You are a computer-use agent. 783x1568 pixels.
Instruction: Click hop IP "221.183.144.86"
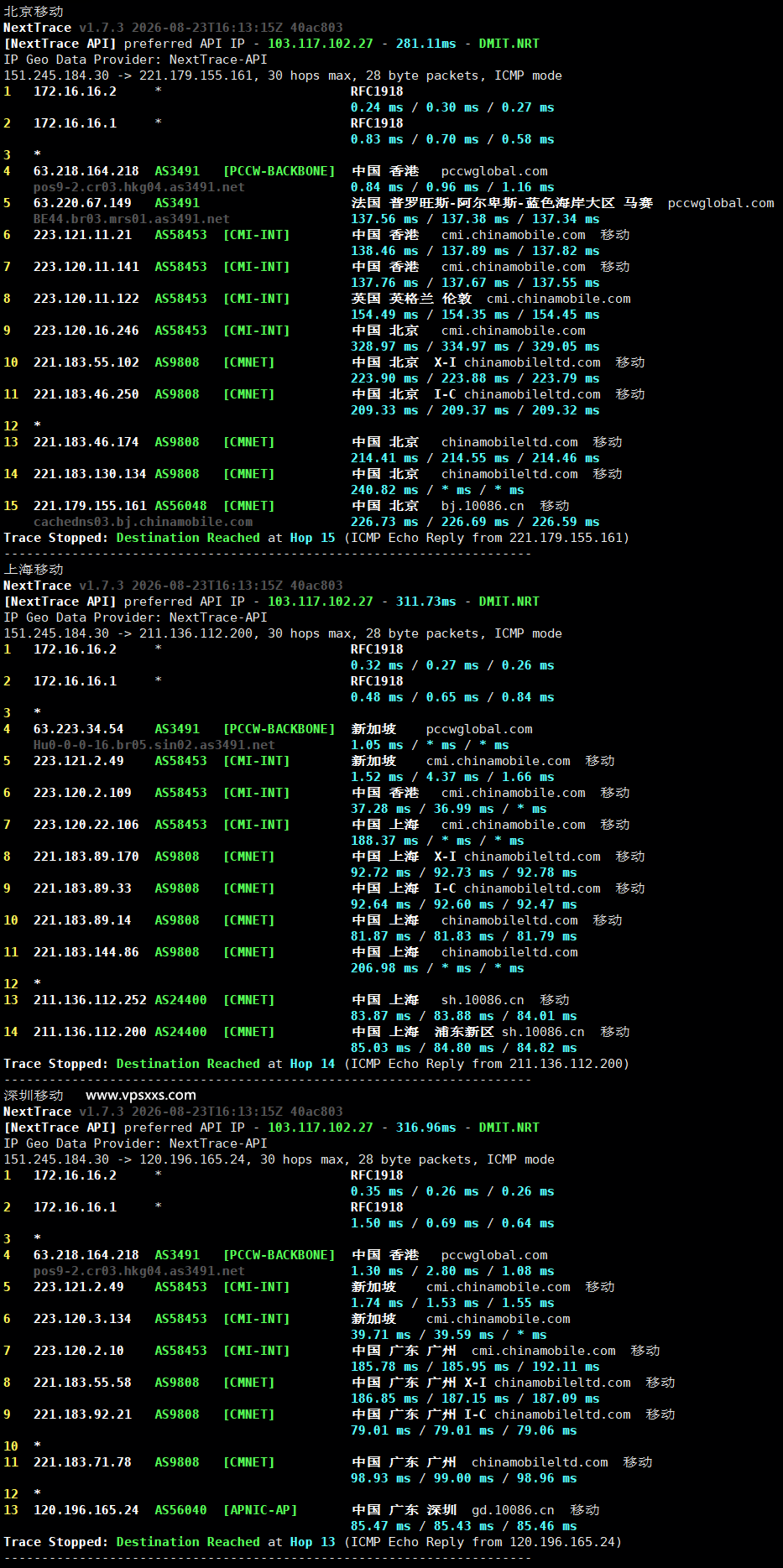coord(86,952)
